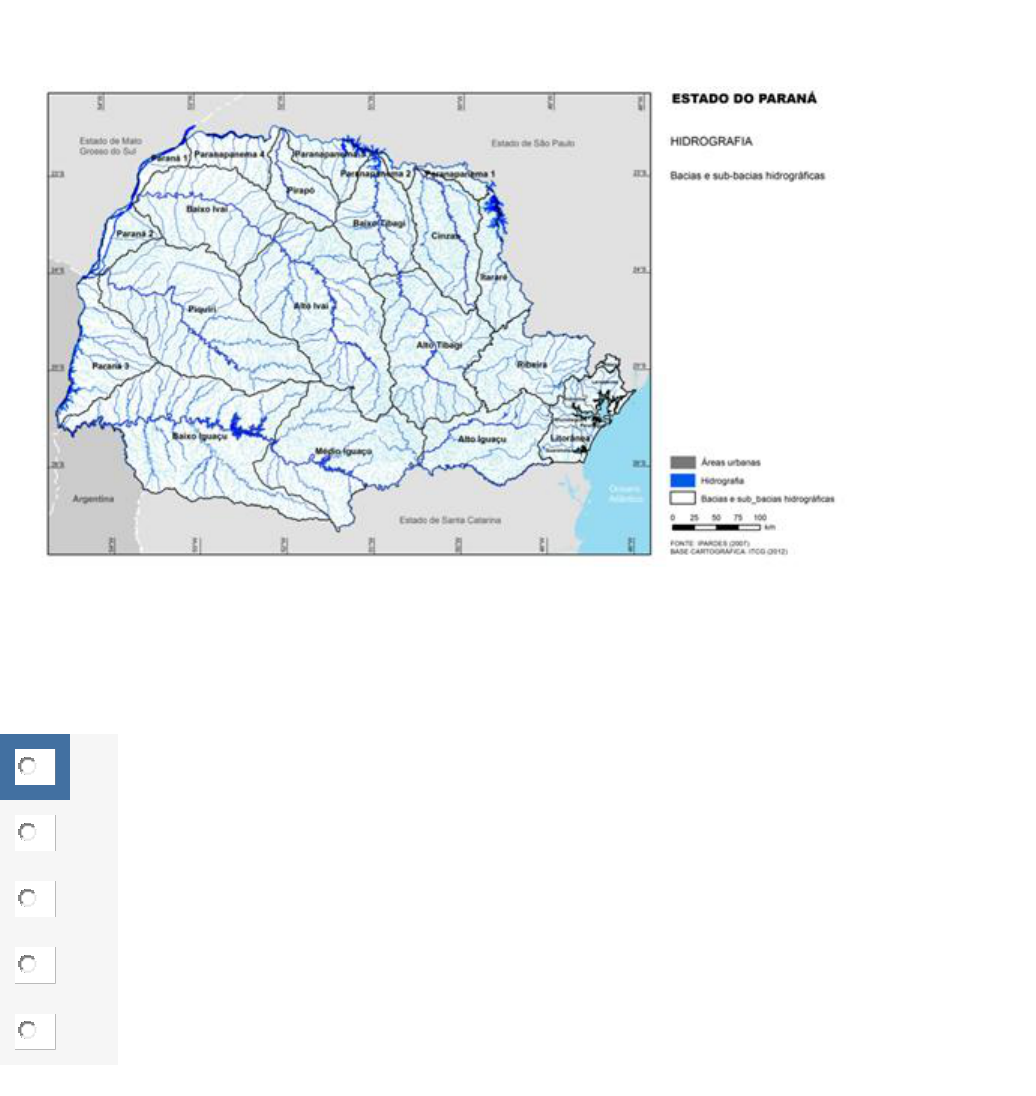Pick the fourth radio button option
Image resolution: width=1036 pixels, height=1096 pixels.
pos(28,964)
